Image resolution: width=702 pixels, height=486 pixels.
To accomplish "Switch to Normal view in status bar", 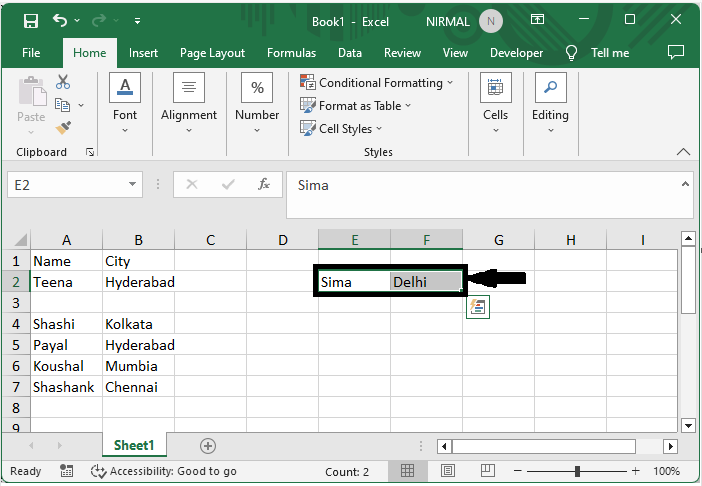I will click(x=408, y=471).
